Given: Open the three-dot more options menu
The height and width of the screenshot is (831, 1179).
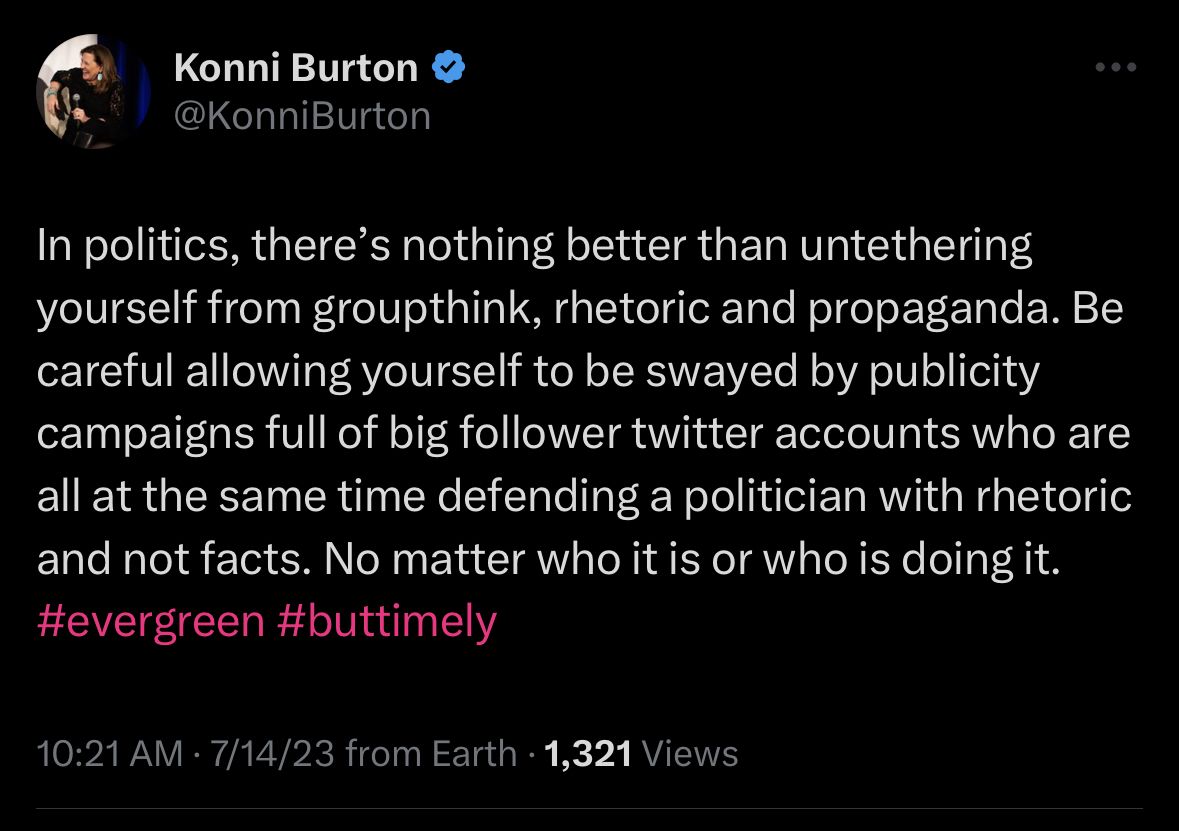Looking at the screenshot, I should click(1116, 67).
